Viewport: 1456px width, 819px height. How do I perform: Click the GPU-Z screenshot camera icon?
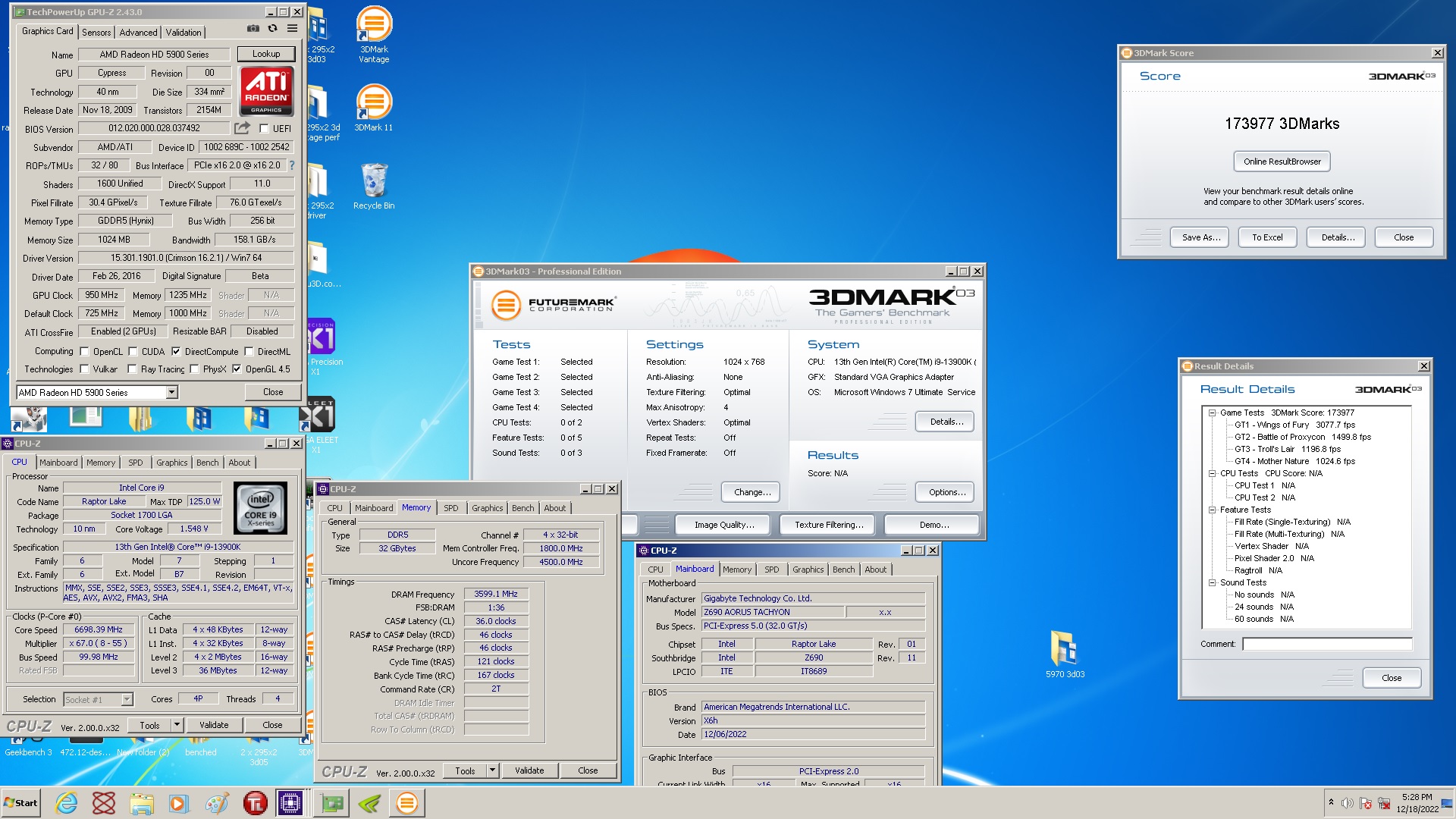click(x=253, y=29)
